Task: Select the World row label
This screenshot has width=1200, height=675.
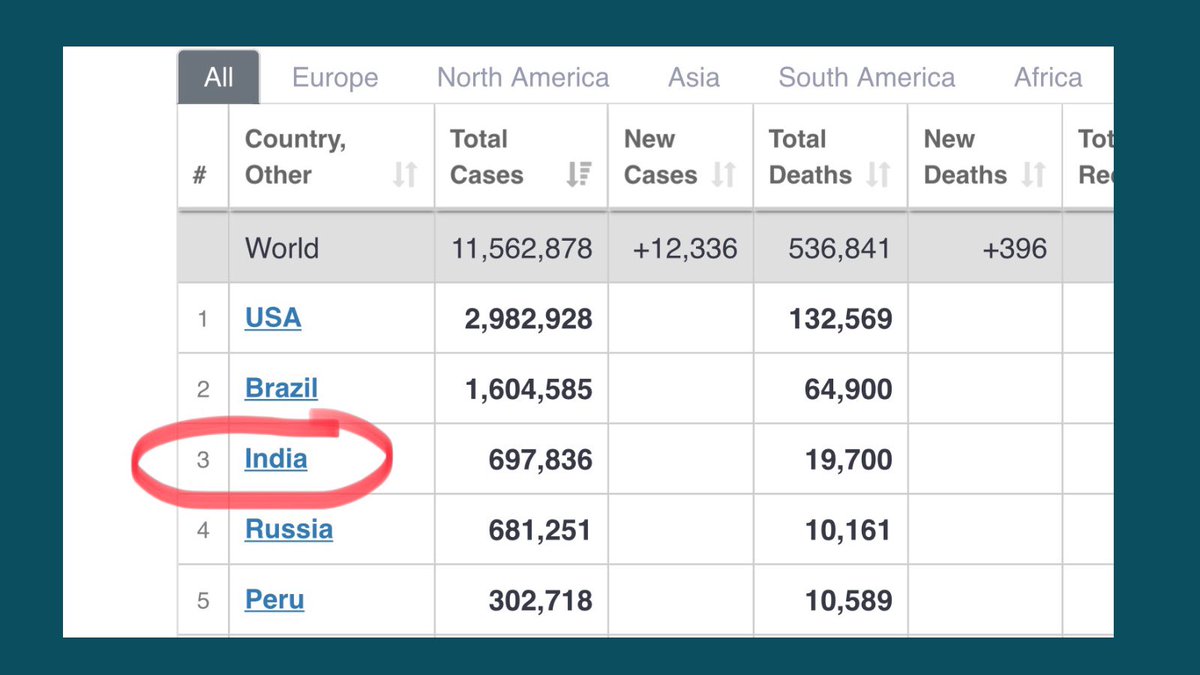Action: click(x=282, y=248)
